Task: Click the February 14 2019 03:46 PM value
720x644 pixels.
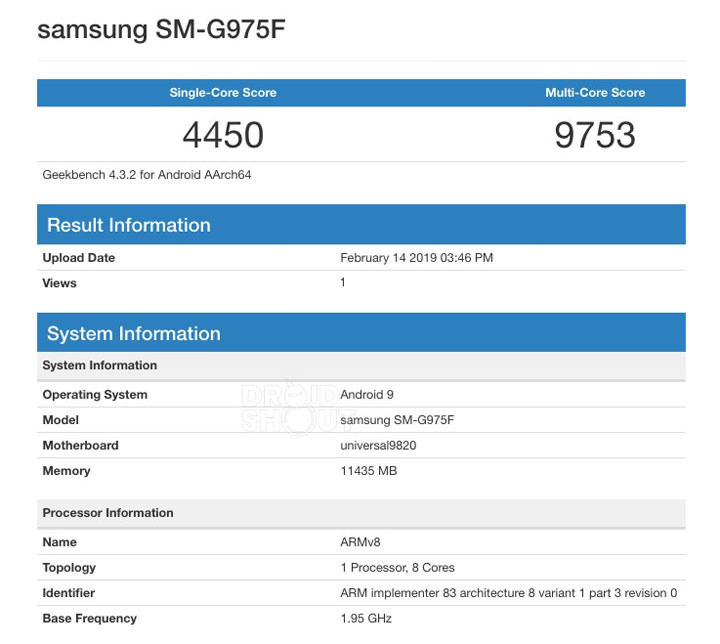Action: pos(416,258)
